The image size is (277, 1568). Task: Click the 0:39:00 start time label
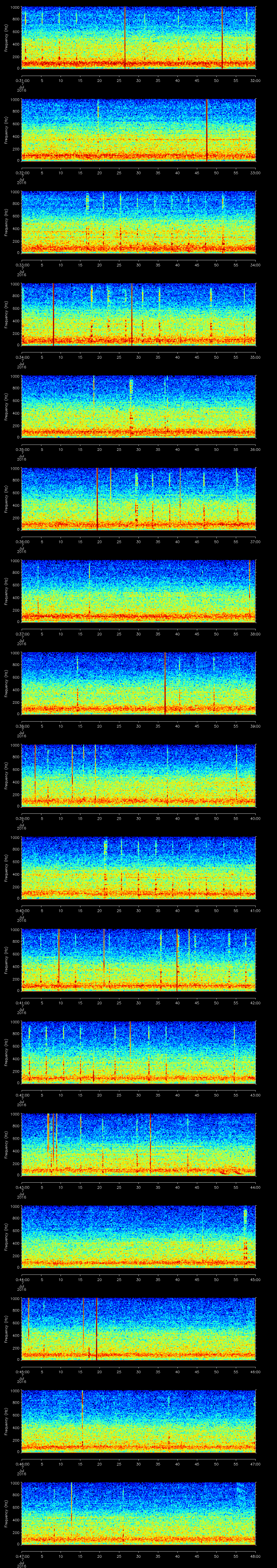pyautogui.click(x=22, y=818)
